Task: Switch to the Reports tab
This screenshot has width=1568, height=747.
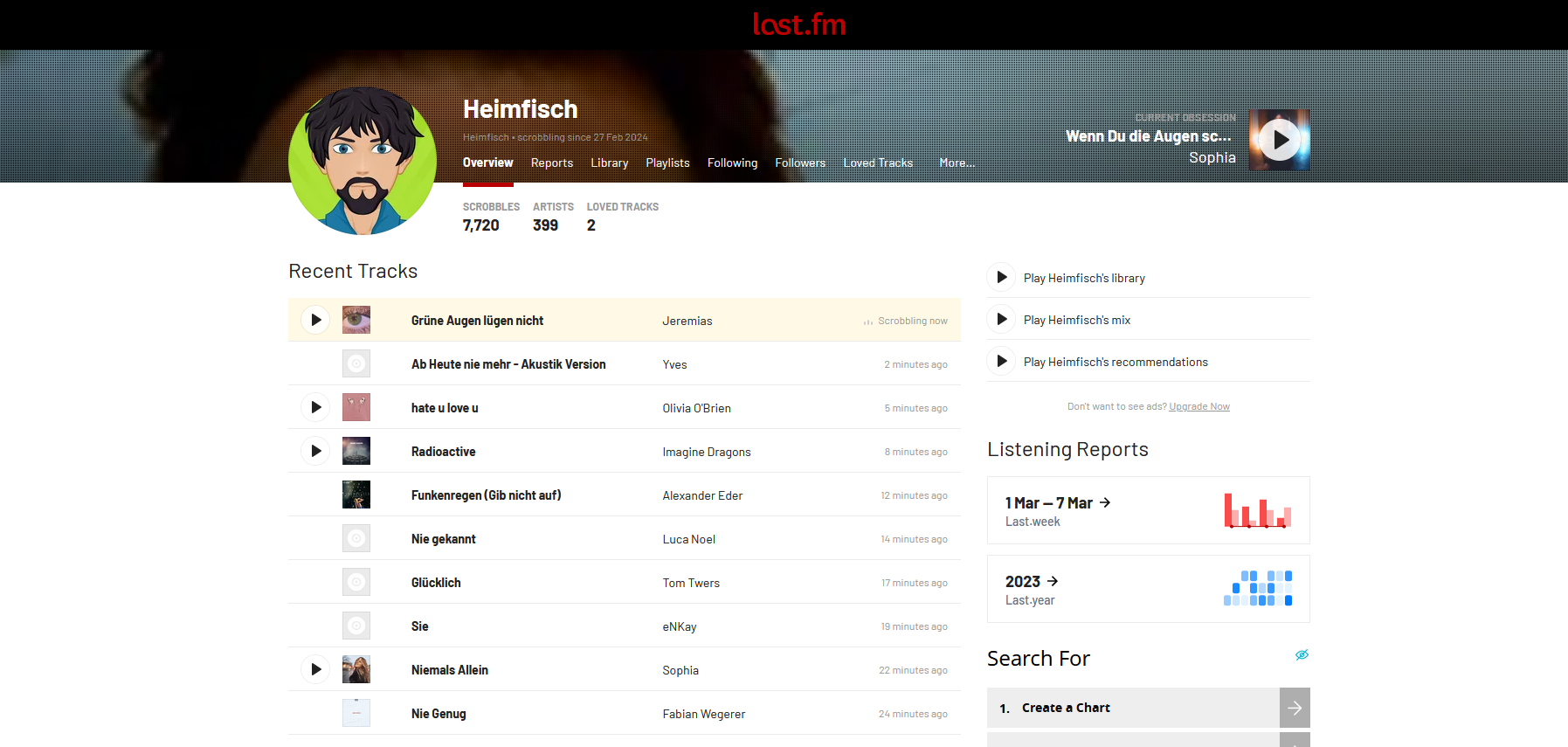Action: tap(552, 163)
